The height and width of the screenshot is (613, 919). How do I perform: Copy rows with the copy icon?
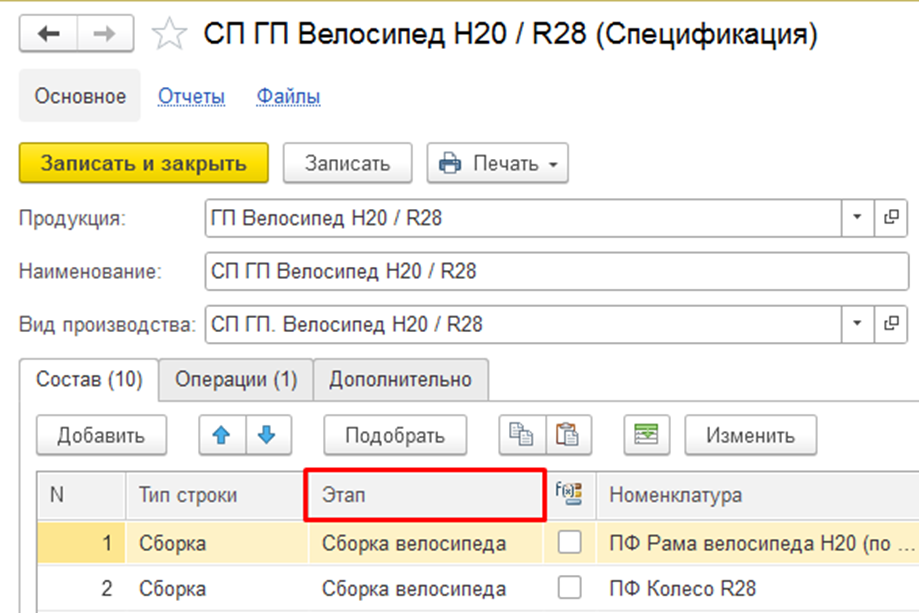522,435
